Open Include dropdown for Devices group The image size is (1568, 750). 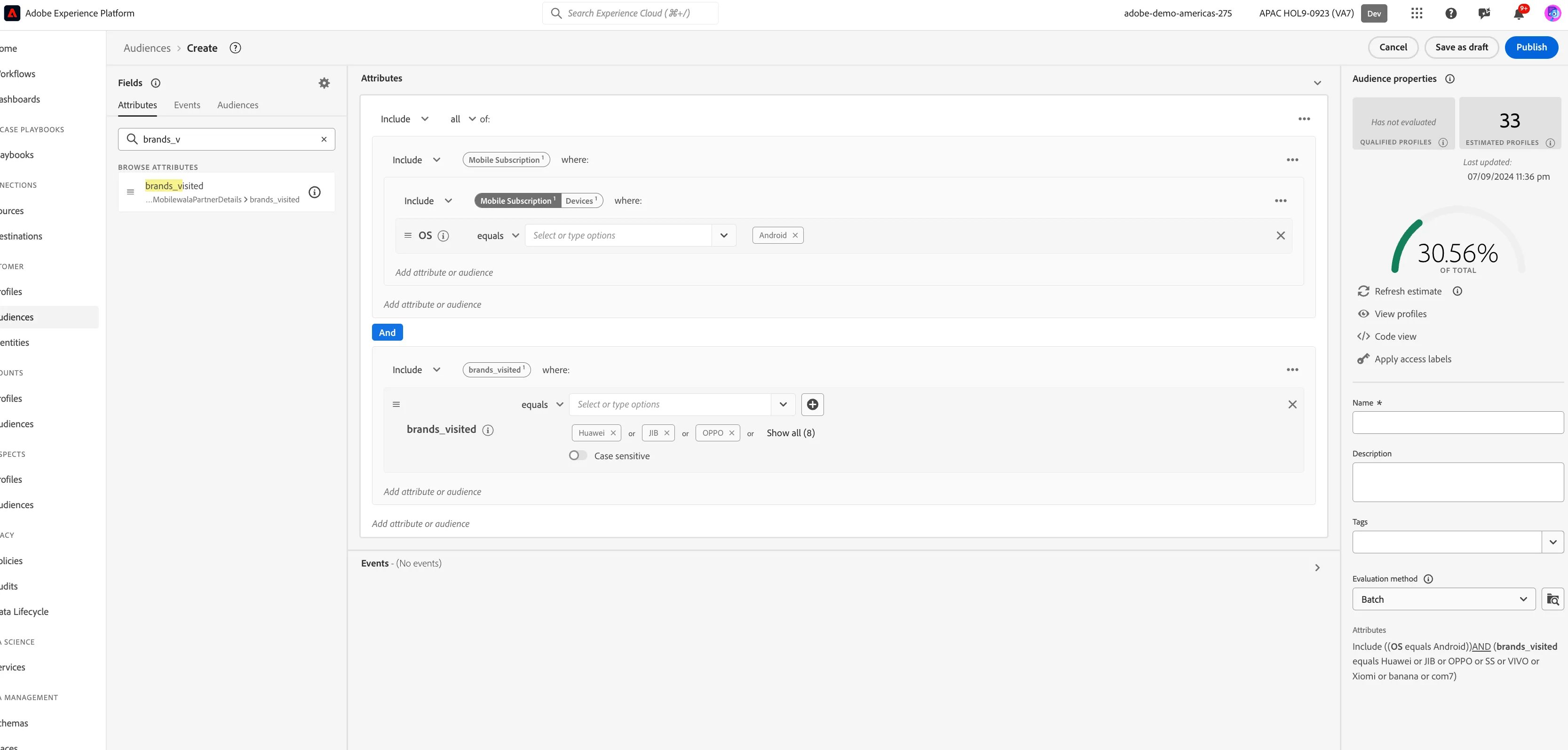tap(428, 201)
